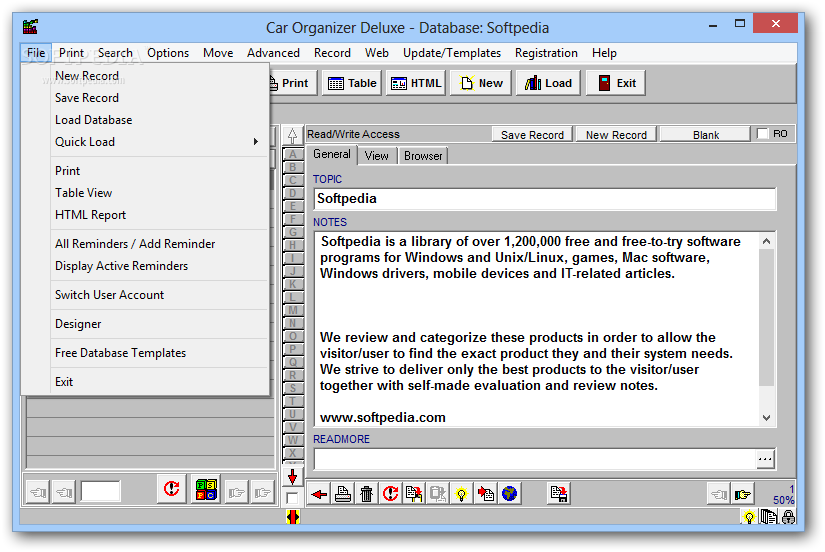825x552 pixels.
Task: Toggle the small checkbox under the red down arrow
Action: [292, 498]
